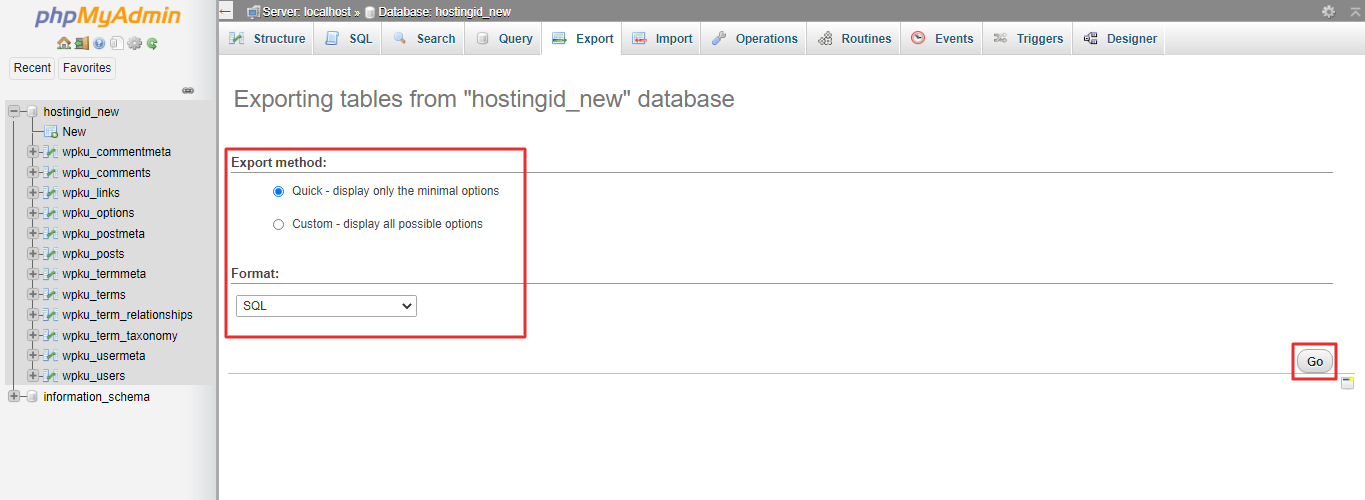Click the New table icon in tree
The width and height of the screenshot is (1365, 500).
51,132
